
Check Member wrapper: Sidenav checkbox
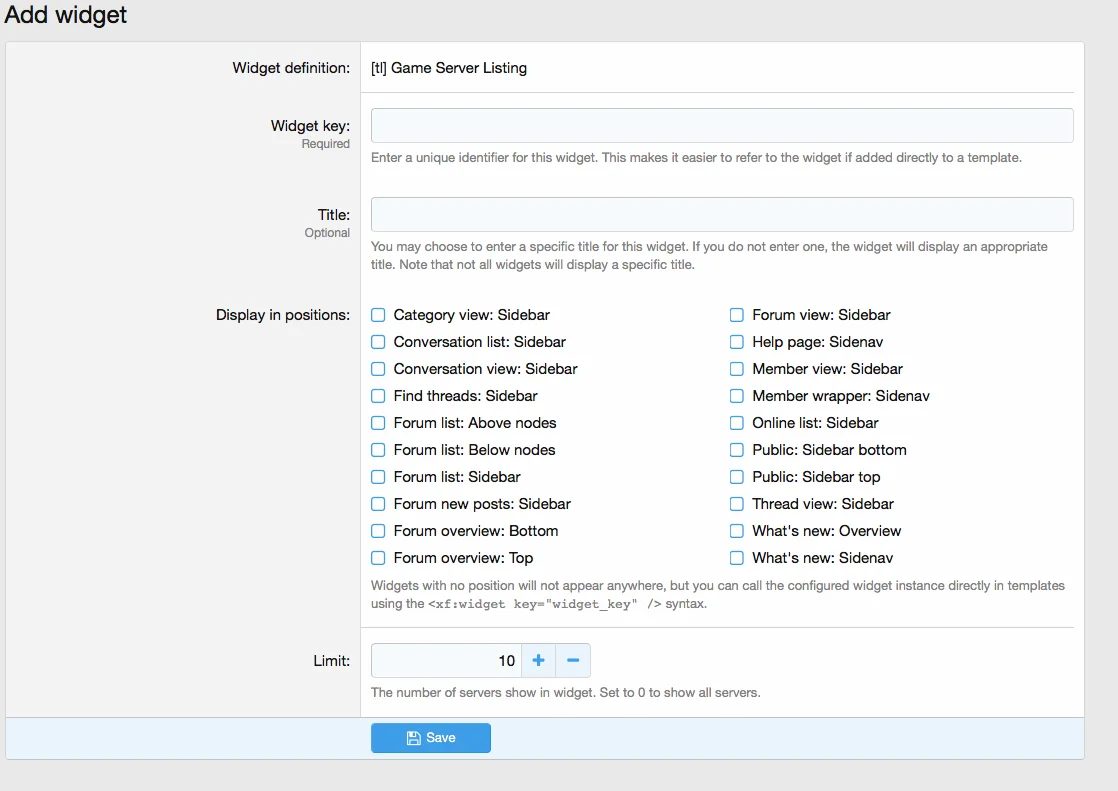tap(737, 396)
